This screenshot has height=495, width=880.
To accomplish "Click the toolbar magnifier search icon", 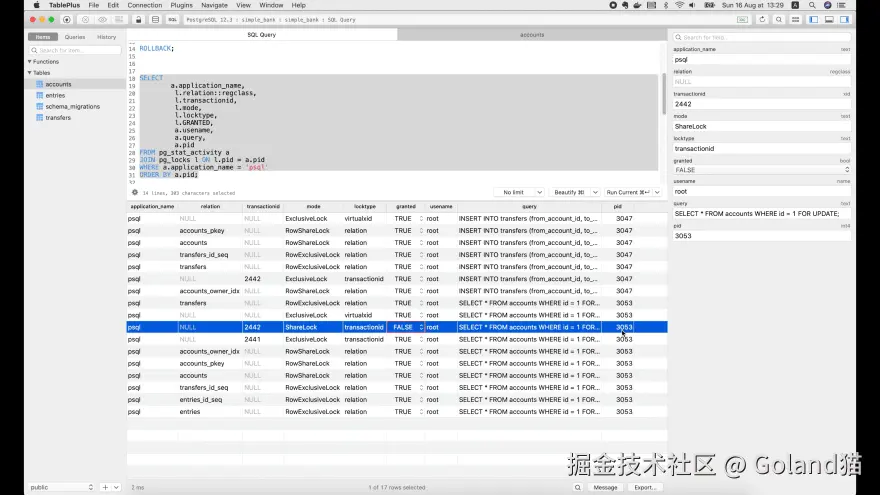I will pos(779,20).
